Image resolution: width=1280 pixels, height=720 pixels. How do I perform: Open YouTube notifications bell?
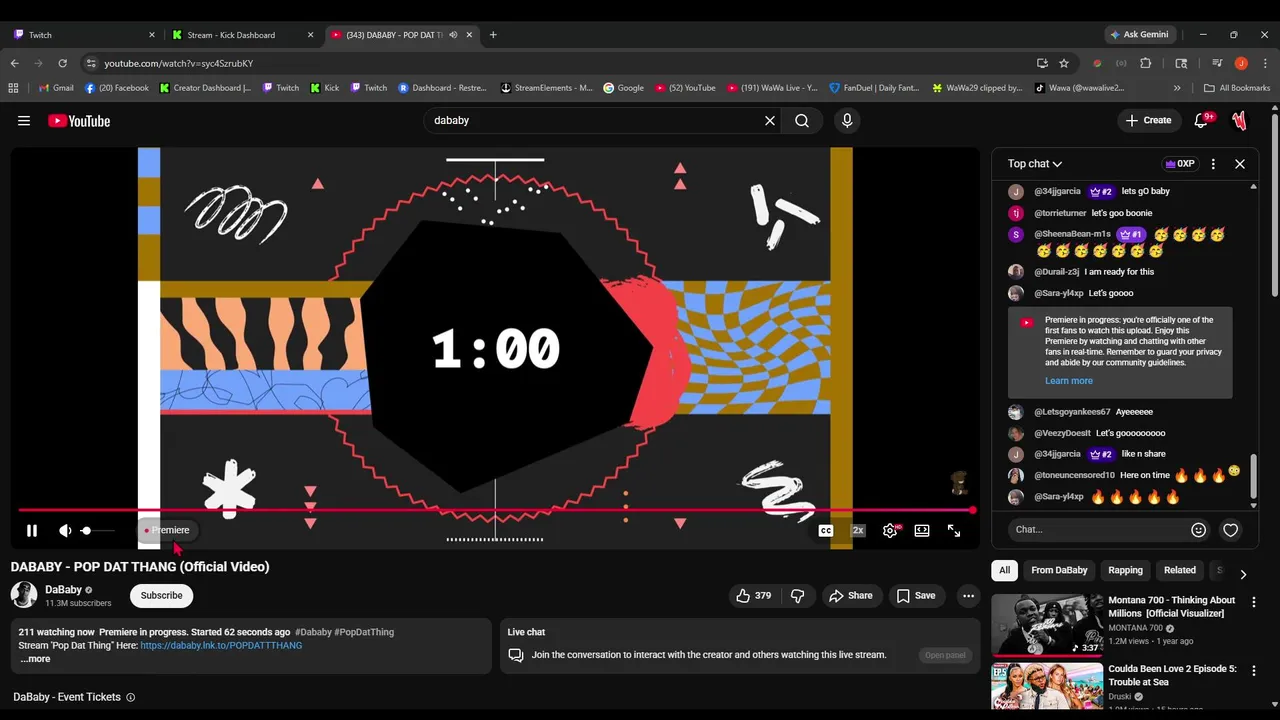point(1202,120)
